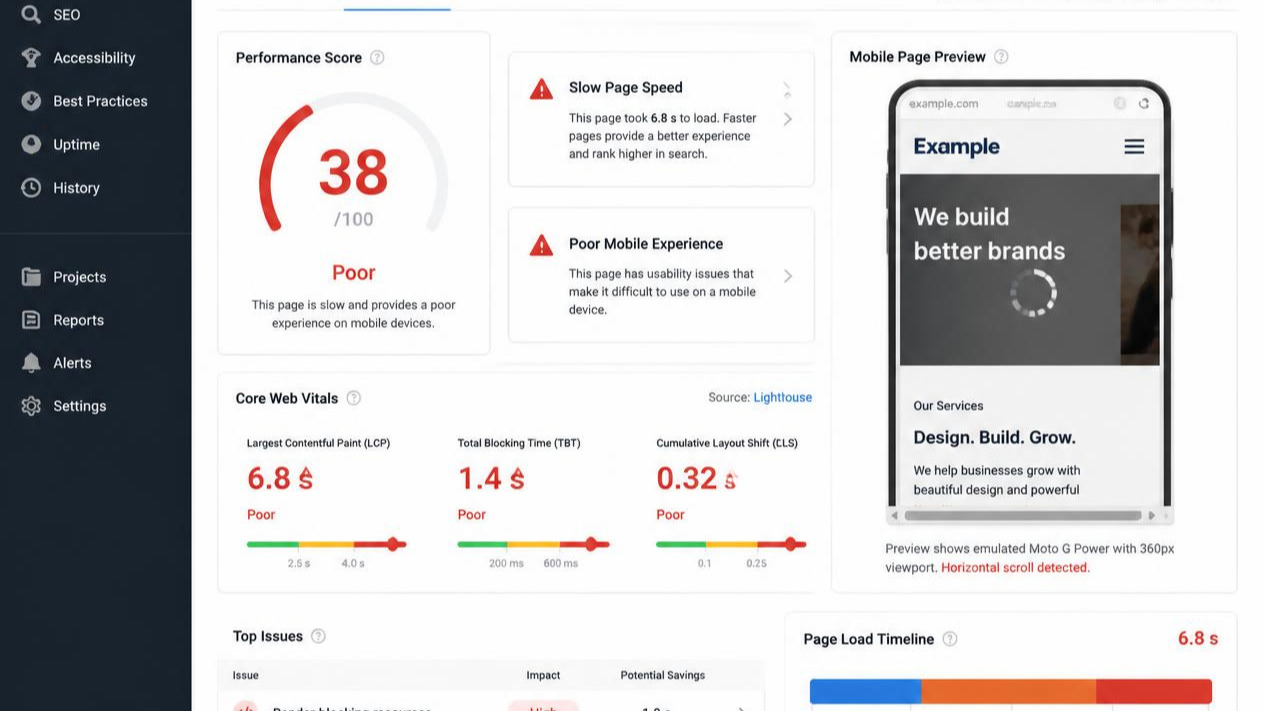Follow the Lighthouse source link
This screenshot has width=1264, height=711.
[783, 397]
